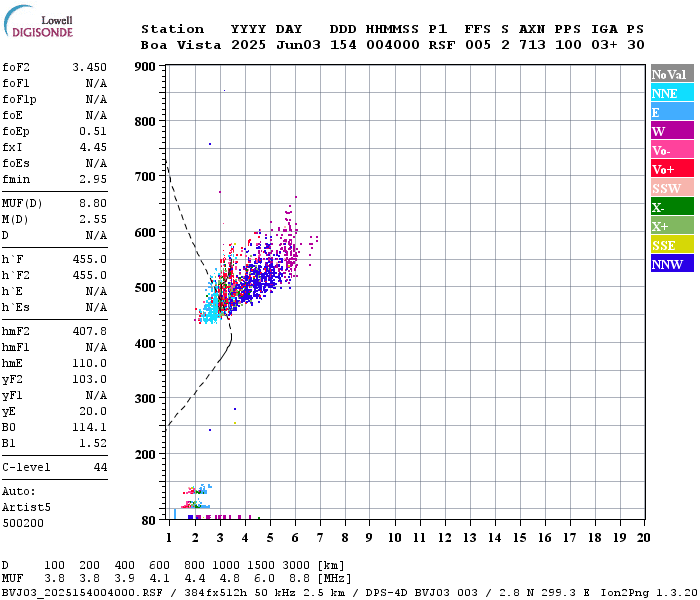Screen dimensions: 700x600
Task: Click the foF2 value 3.450
Action: click(x=89, y=67)
